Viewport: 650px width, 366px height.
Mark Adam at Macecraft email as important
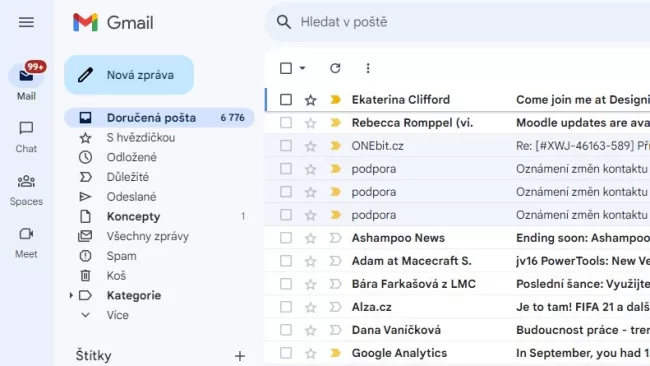tap(335, 261)
